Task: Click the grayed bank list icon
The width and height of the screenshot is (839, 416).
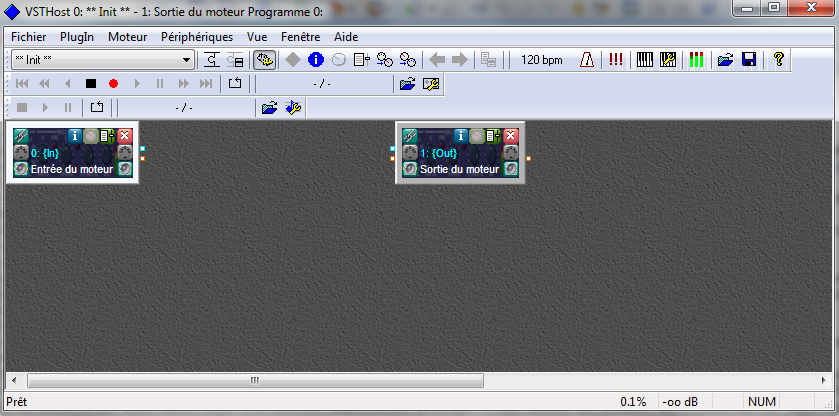Action: (235, 60)
